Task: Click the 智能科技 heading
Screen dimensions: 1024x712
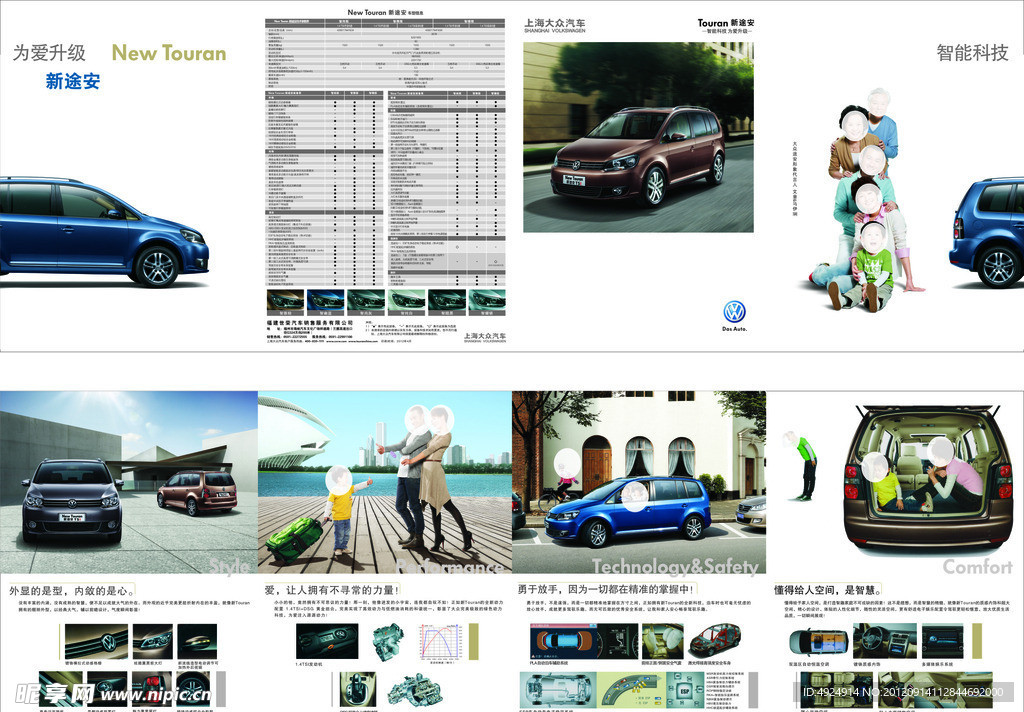Action: 972,53
